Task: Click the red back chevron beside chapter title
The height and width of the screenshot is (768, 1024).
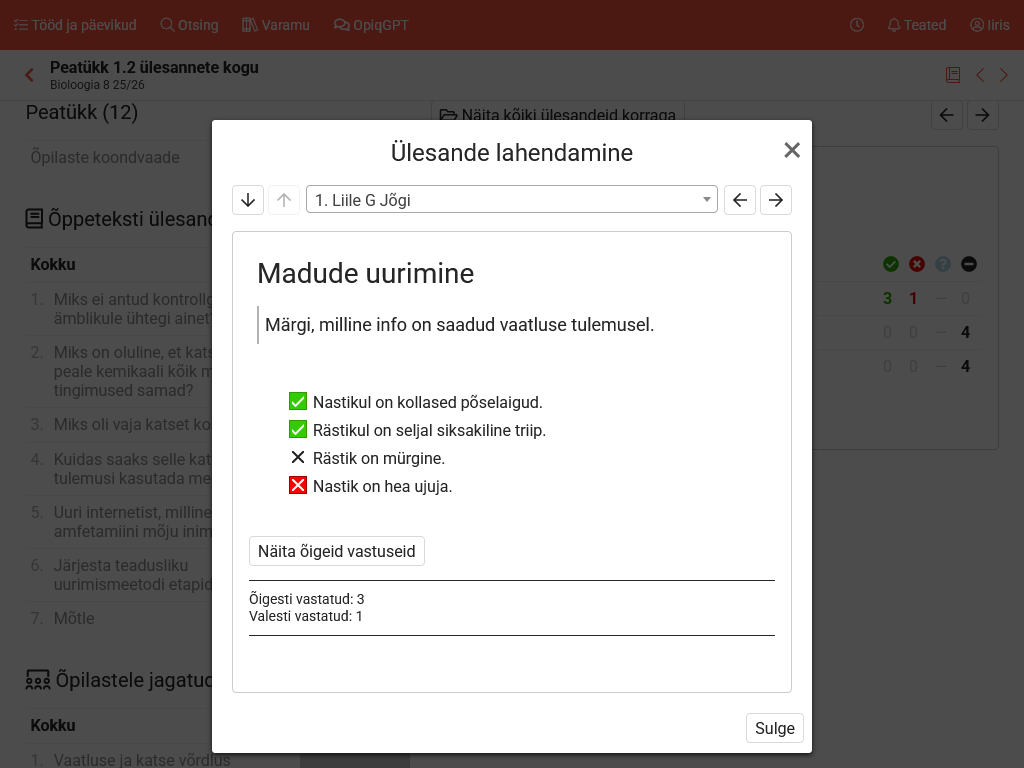Action: tap(30, 75)
